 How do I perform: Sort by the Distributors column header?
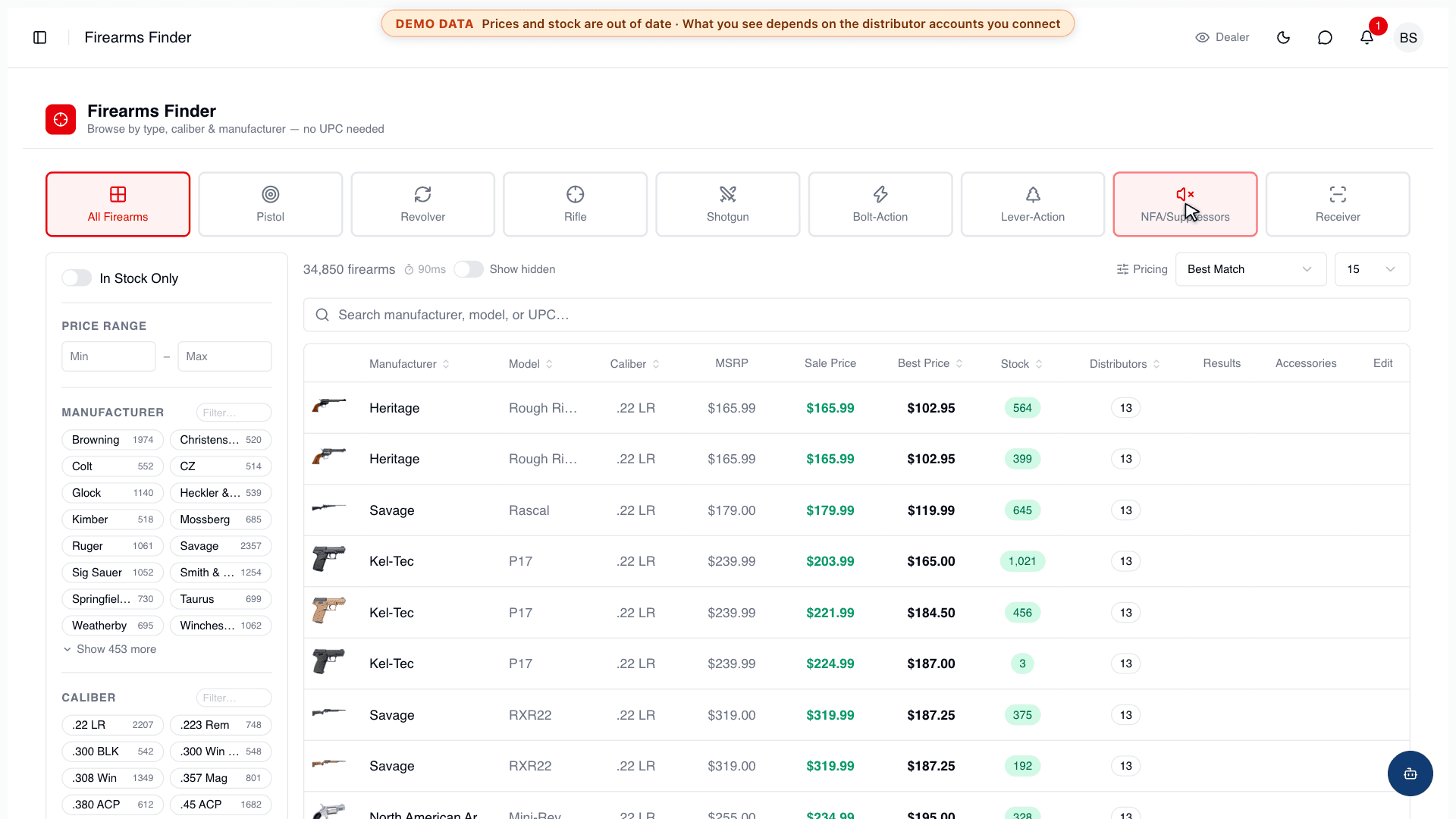(1125, 364)
